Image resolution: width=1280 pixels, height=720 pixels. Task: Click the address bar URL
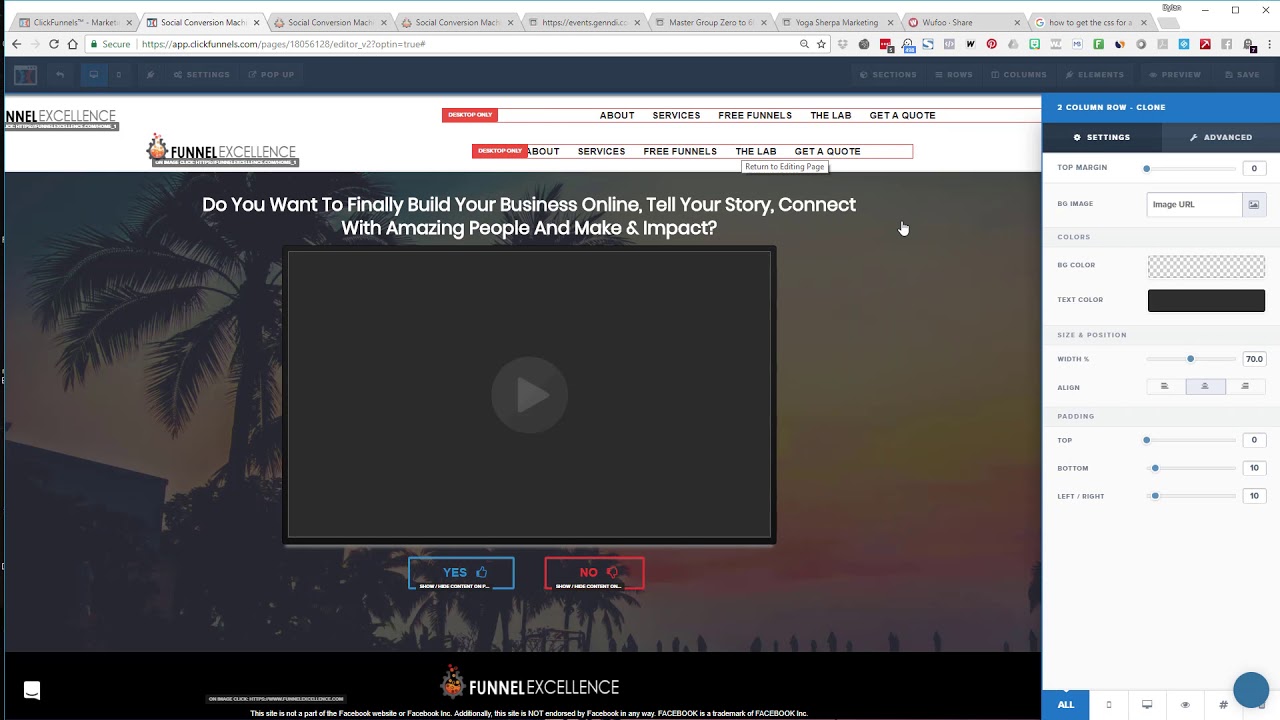point(284,44)
